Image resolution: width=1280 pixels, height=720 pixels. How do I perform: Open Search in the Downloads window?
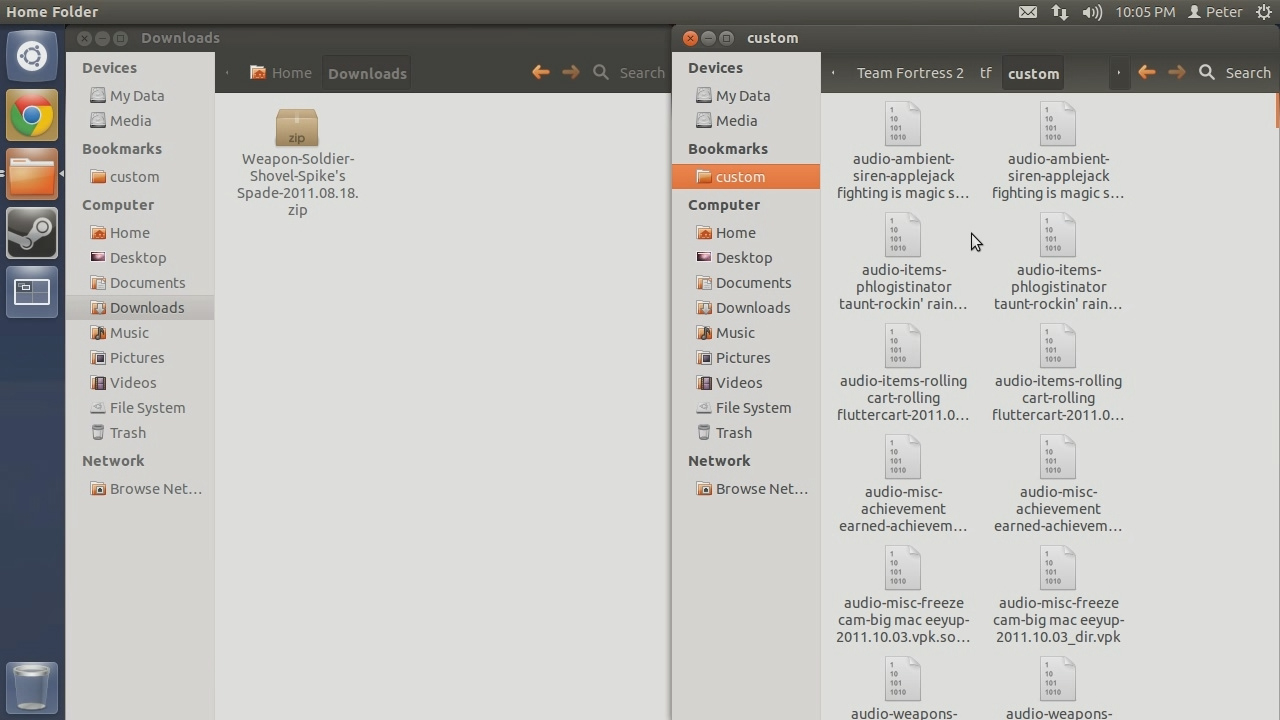click(x=629, y=72)
